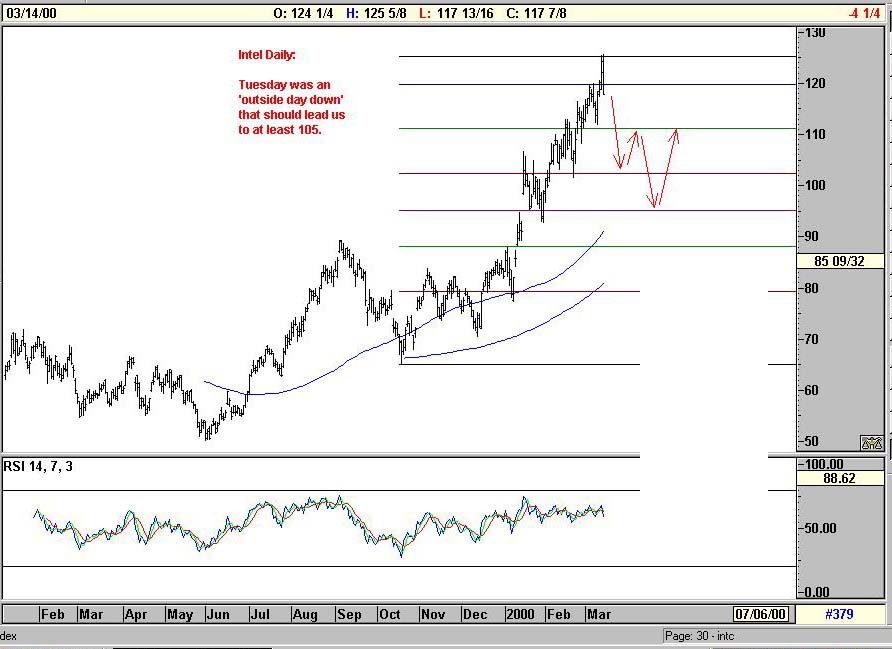Click the net change -4 1/4 in the header

pyautogui.click(x=864, y=13)
